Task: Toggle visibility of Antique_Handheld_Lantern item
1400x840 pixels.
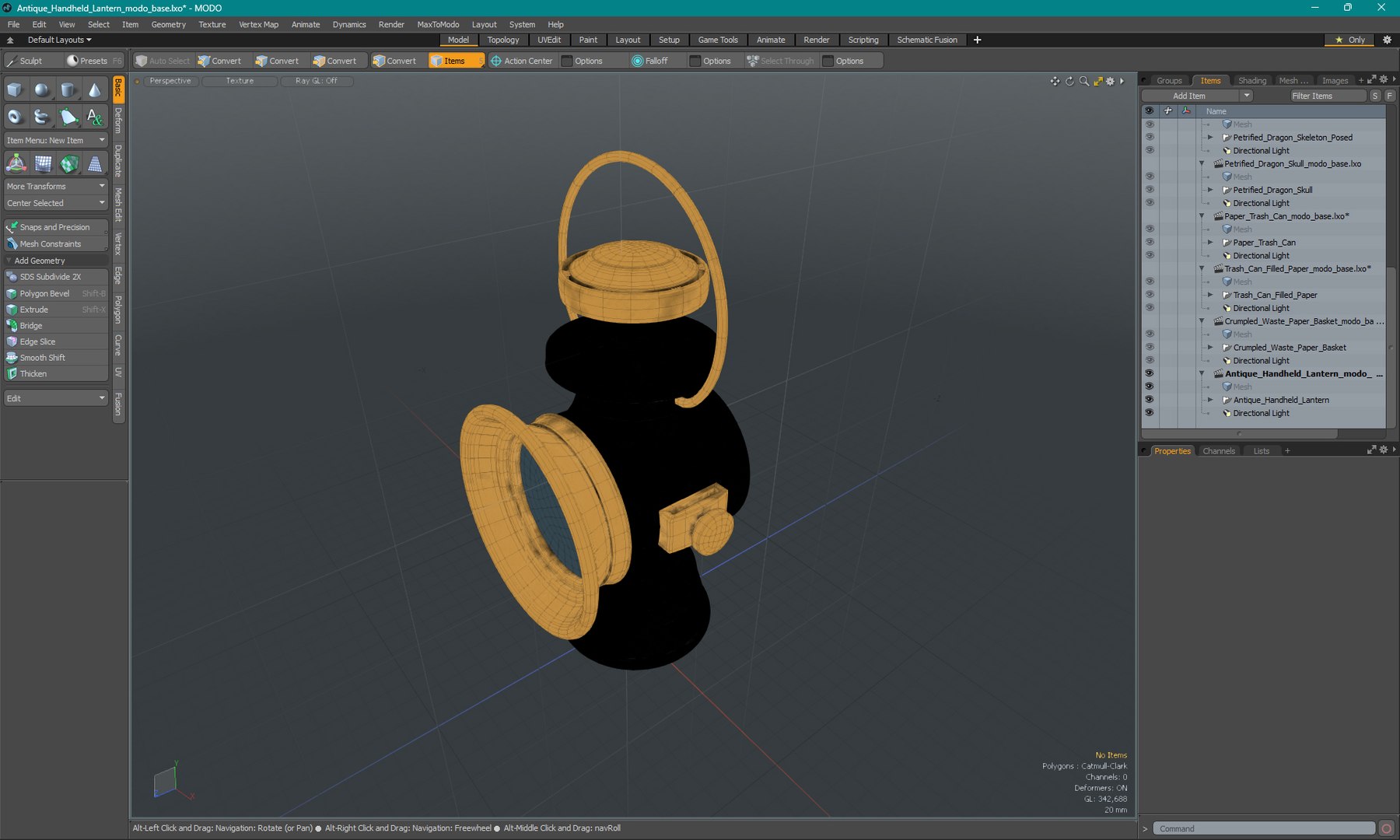Action: [x=1149, y=400]
